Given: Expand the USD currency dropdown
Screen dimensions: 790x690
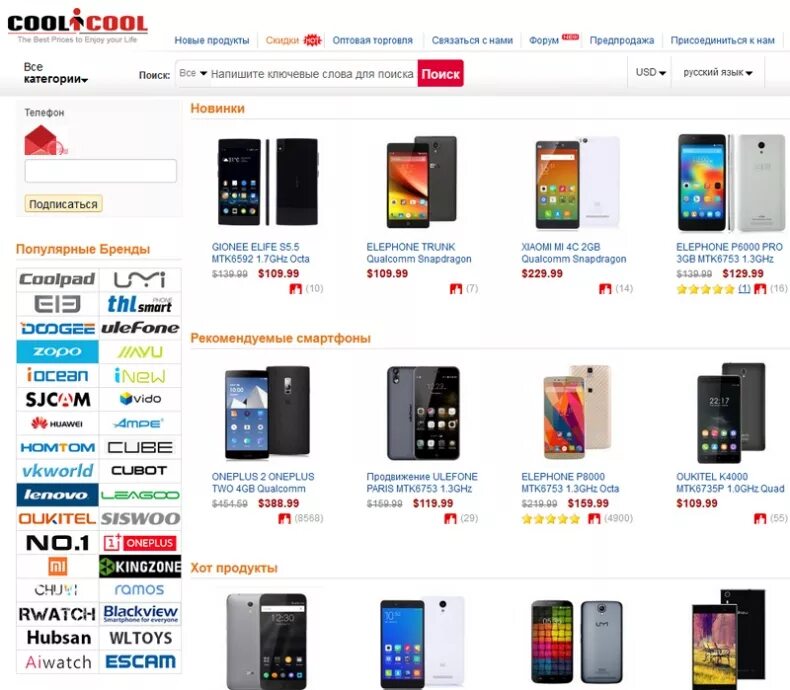Looking at the screenshot, I should point(650,73).
